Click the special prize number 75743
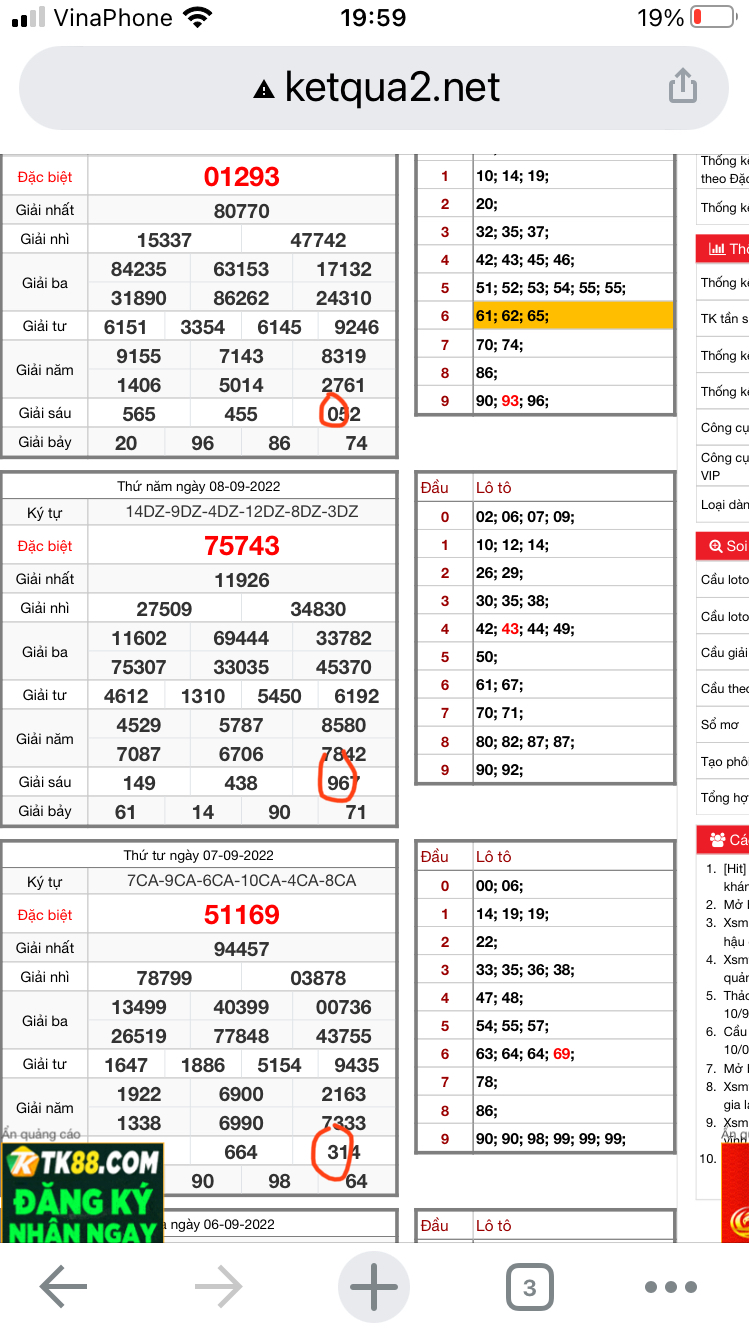The image size is (749, 1331). pyautogui.click(x=242, y=546)
